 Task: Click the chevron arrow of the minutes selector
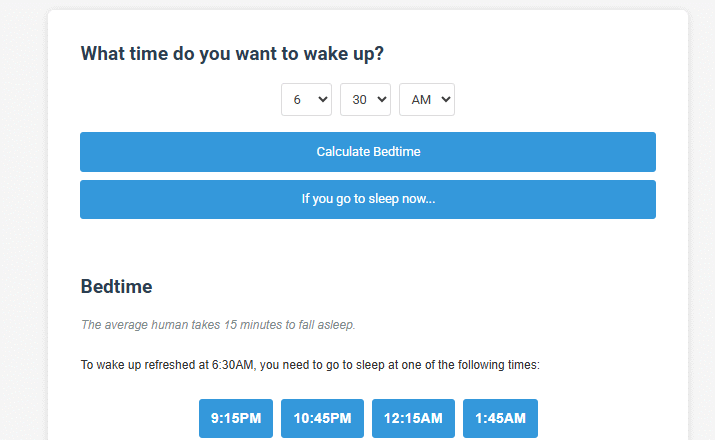click(381, 99)
